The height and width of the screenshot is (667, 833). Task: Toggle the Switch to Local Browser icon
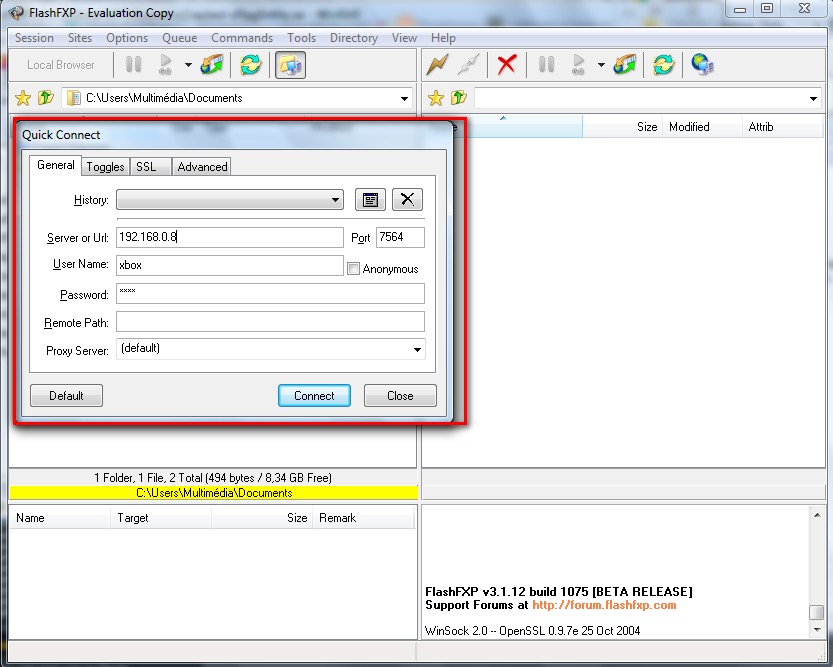[290, 65]
